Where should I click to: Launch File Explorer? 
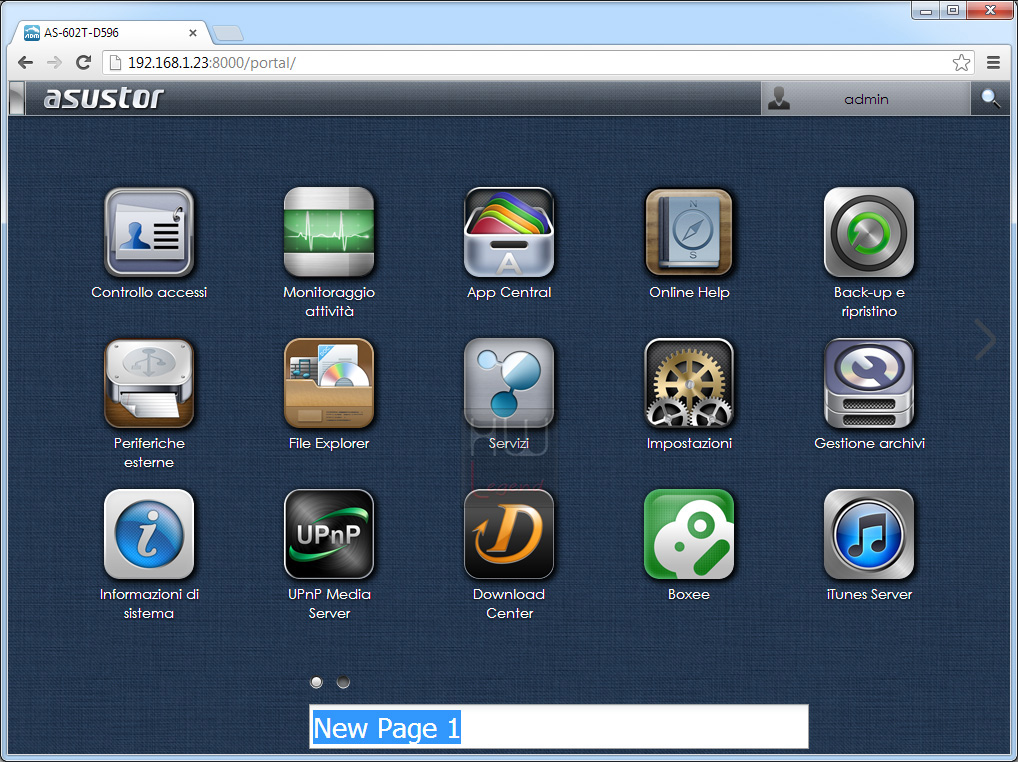[x=329, y=383]
